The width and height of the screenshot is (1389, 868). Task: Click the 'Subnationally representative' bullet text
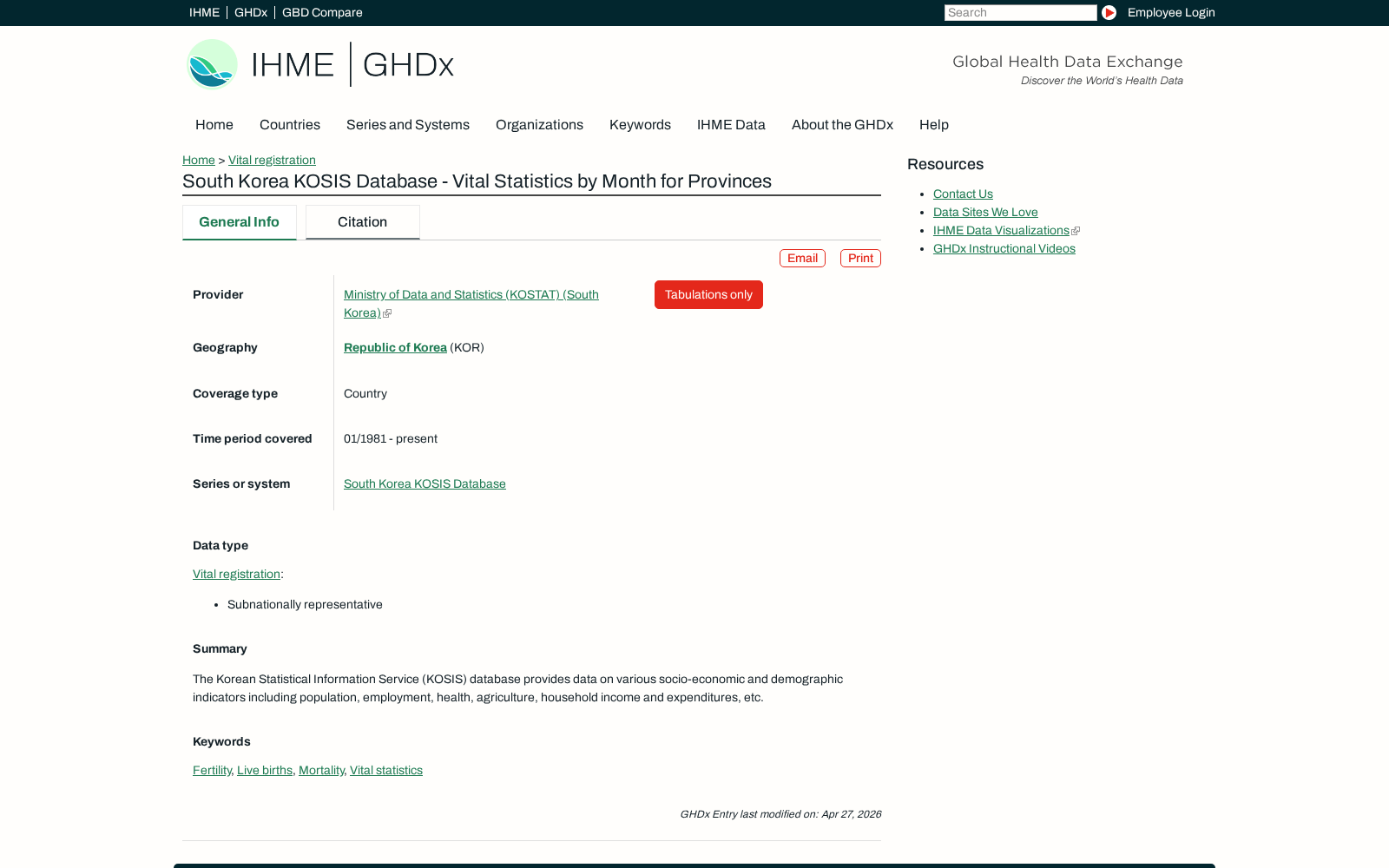coord(305,605)
